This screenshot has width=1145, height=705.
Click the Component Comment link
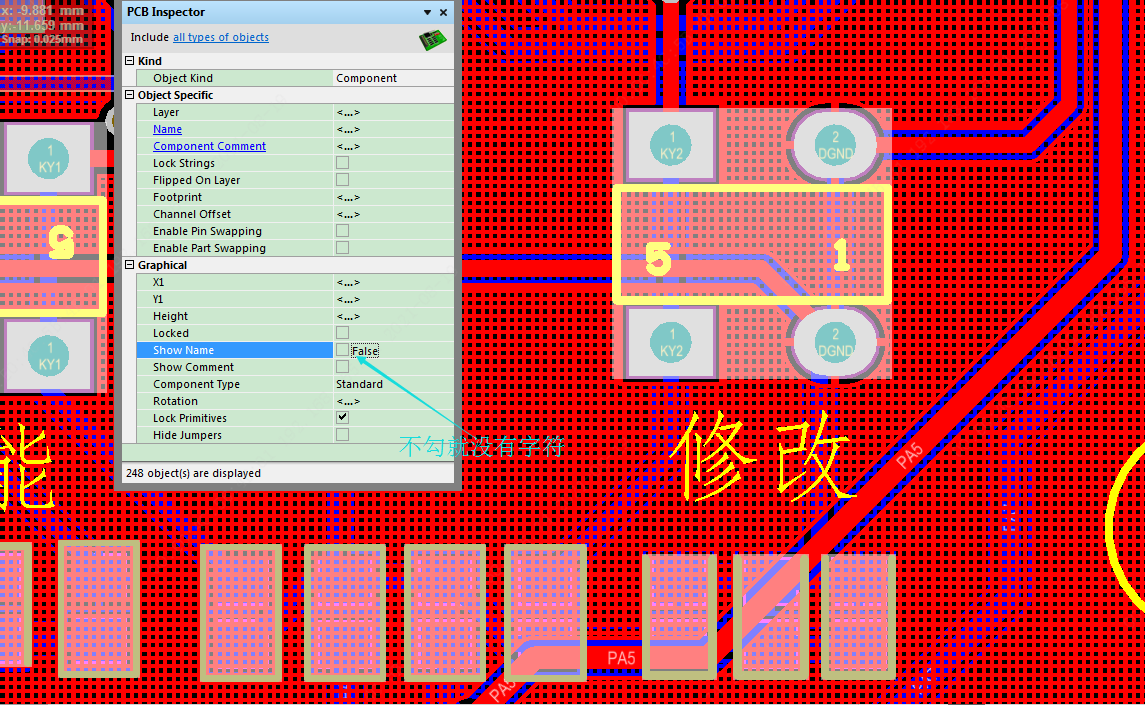(209, 146)
